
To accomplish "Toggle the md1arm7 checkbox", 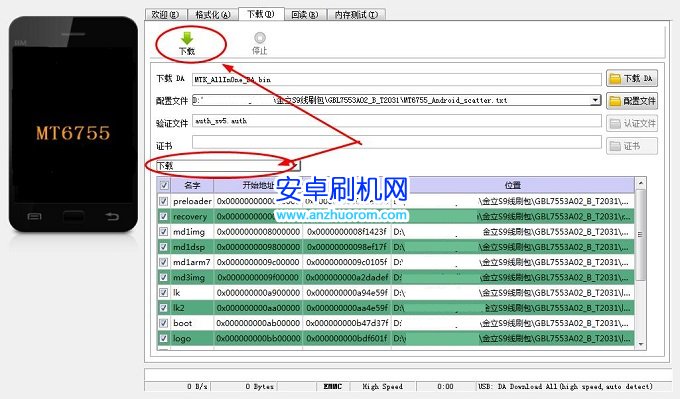I will [x=163, y=262].
